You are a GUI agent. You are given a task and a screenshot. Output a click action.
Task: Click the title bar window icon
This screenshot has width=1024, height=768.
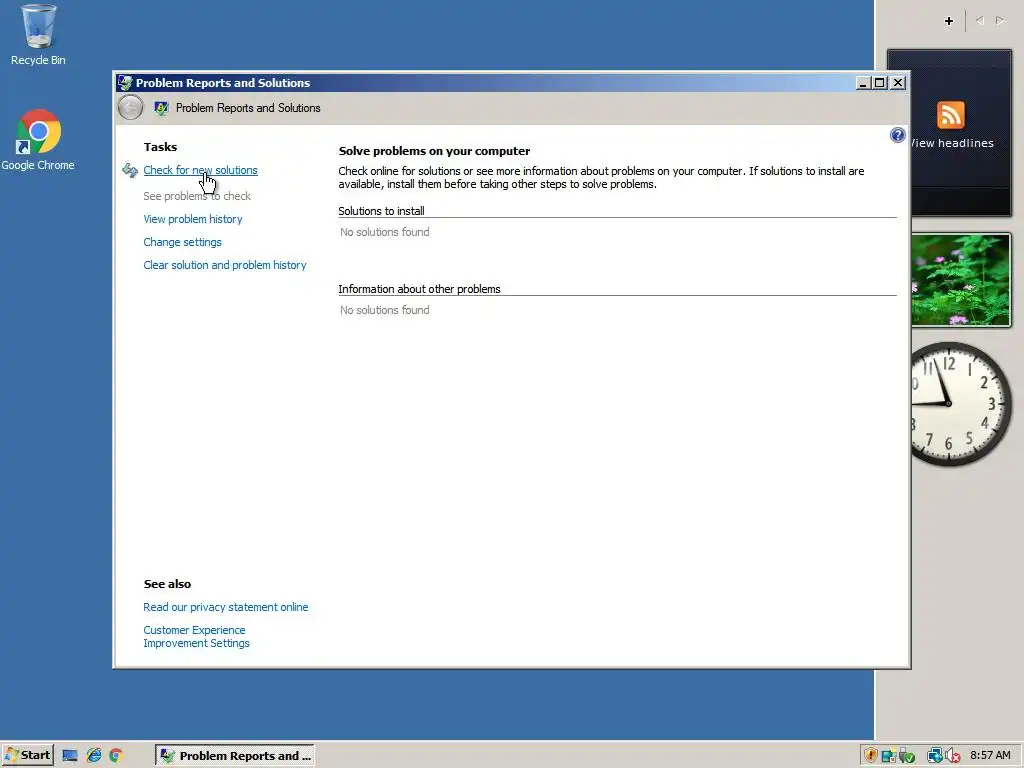[125, 83]
